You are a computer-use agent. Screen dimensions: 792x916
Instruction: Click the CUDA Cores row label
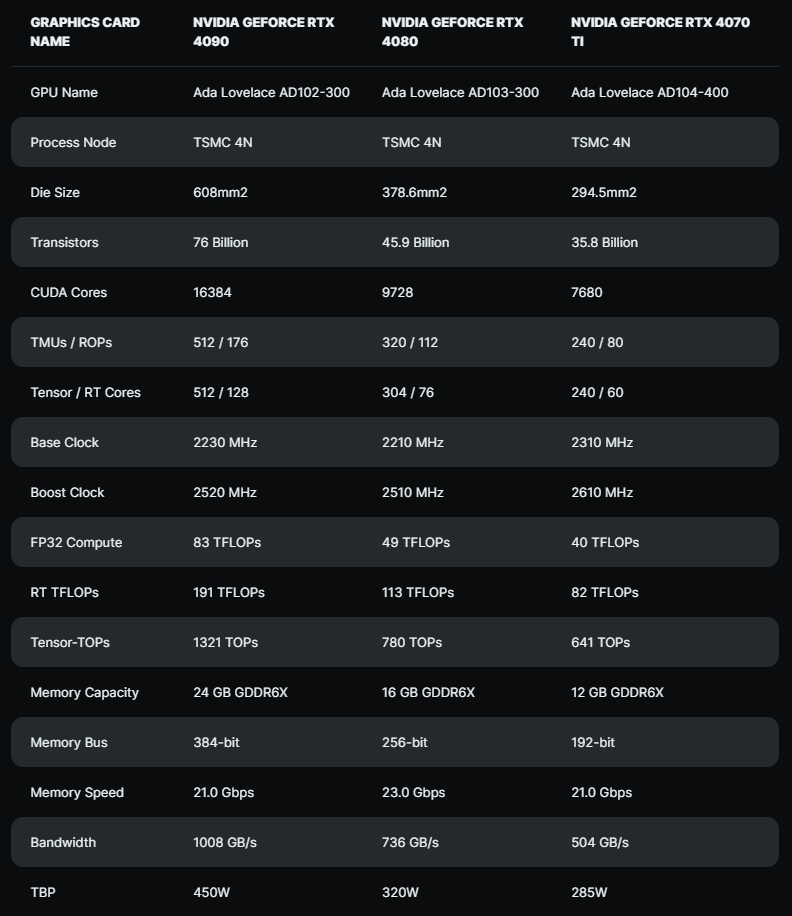click(x=68, y=292)
